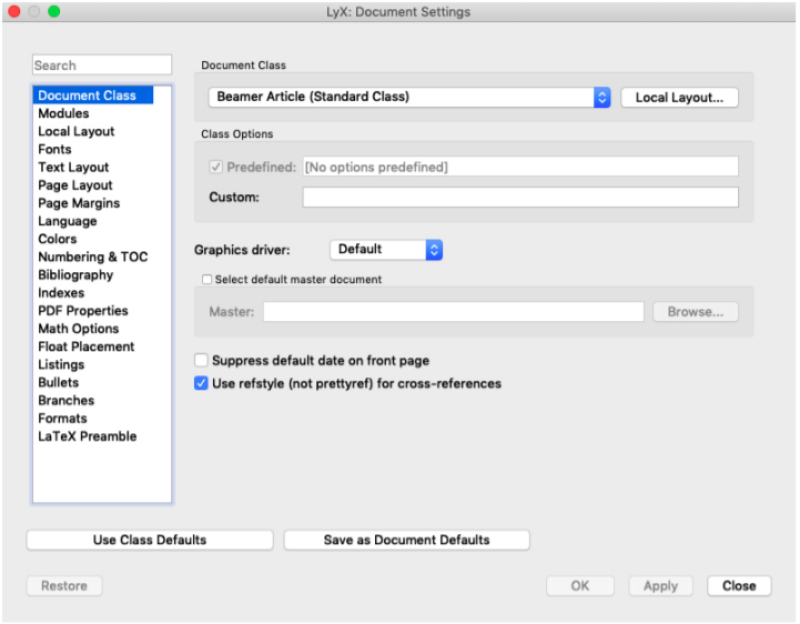800x624 pixels.
Task: Click Use Class Defaults button
Action: 149,540
